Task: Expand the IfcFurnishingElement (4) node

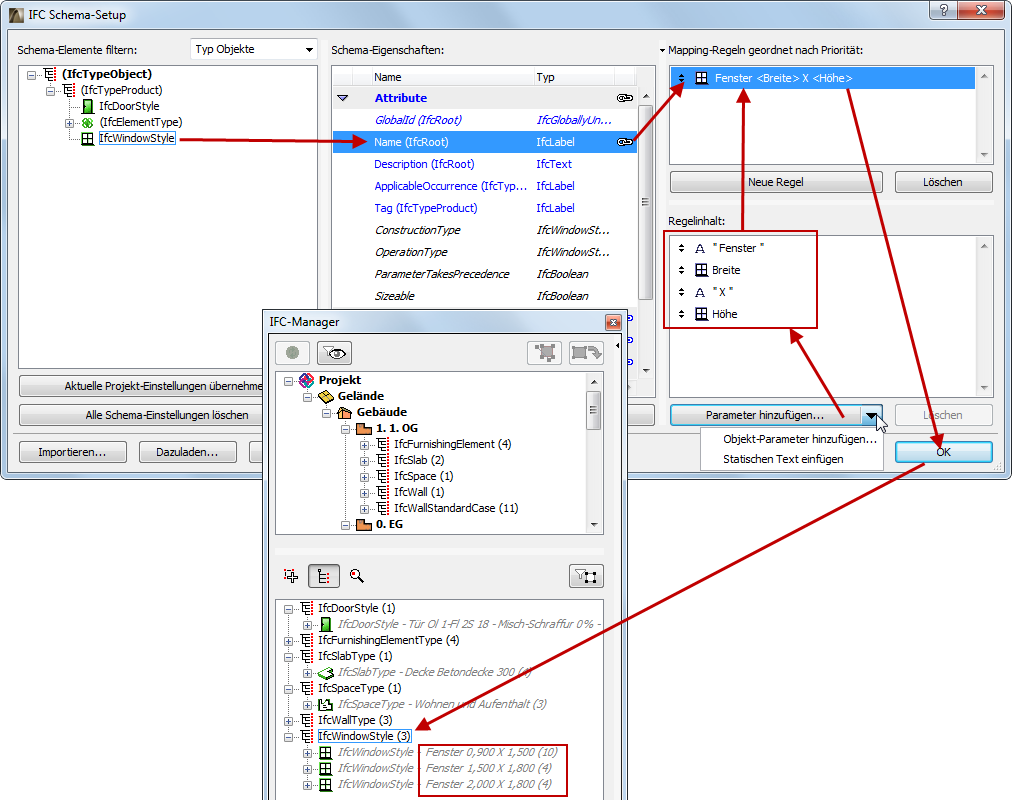Action: click(x=365, y=445)
